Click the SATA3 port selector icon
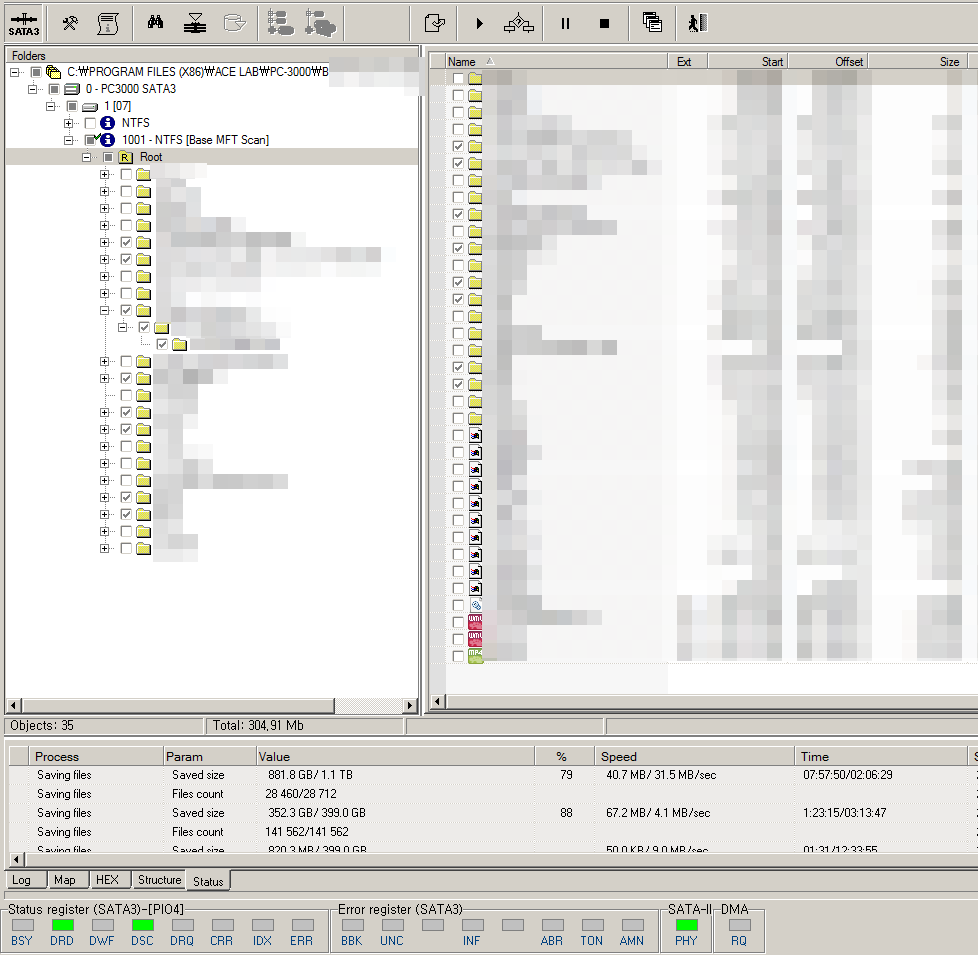 coord(24,24)
